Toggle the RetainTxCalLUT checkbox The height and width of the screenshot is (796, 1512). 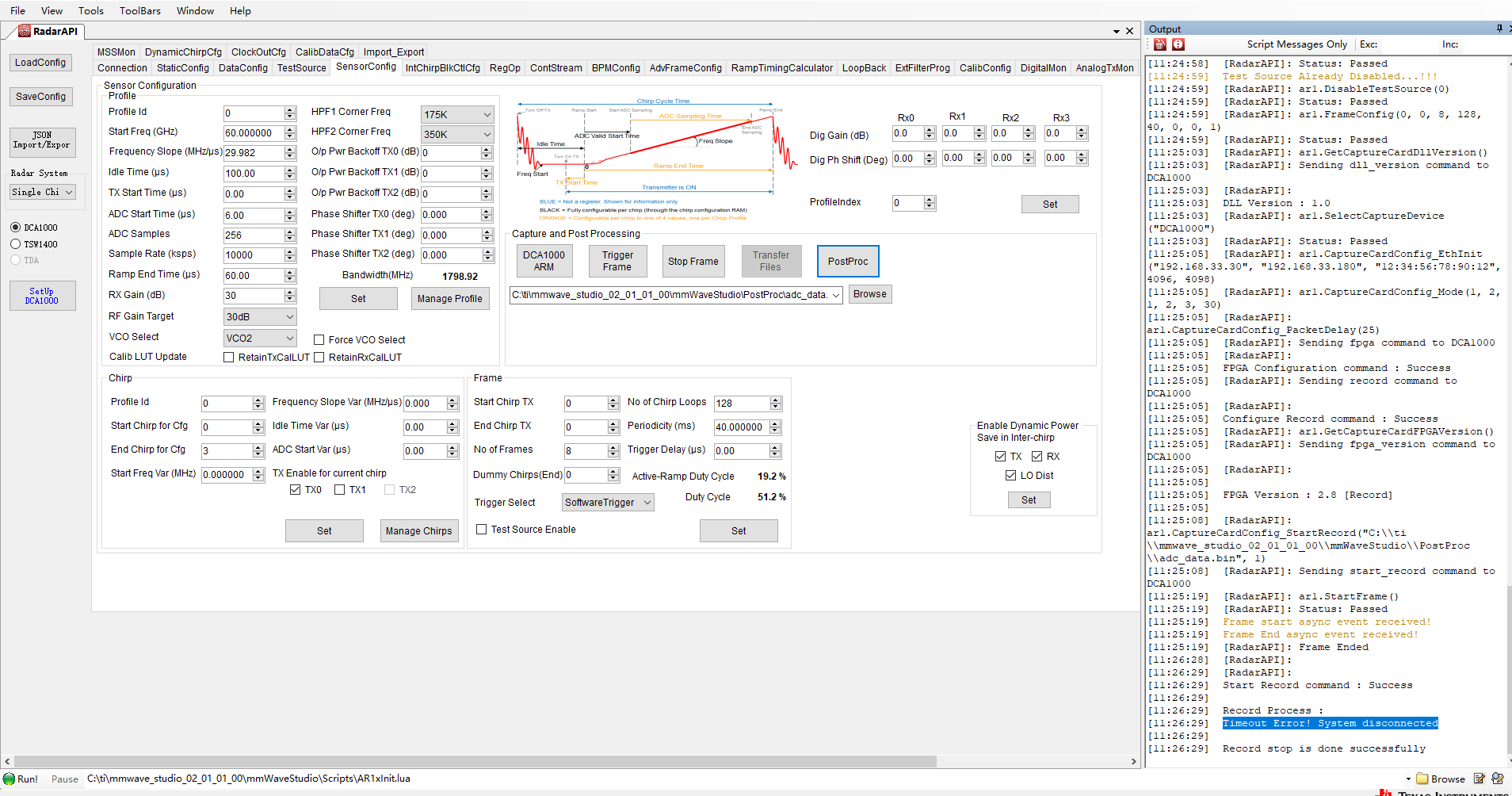pos(229,358)
